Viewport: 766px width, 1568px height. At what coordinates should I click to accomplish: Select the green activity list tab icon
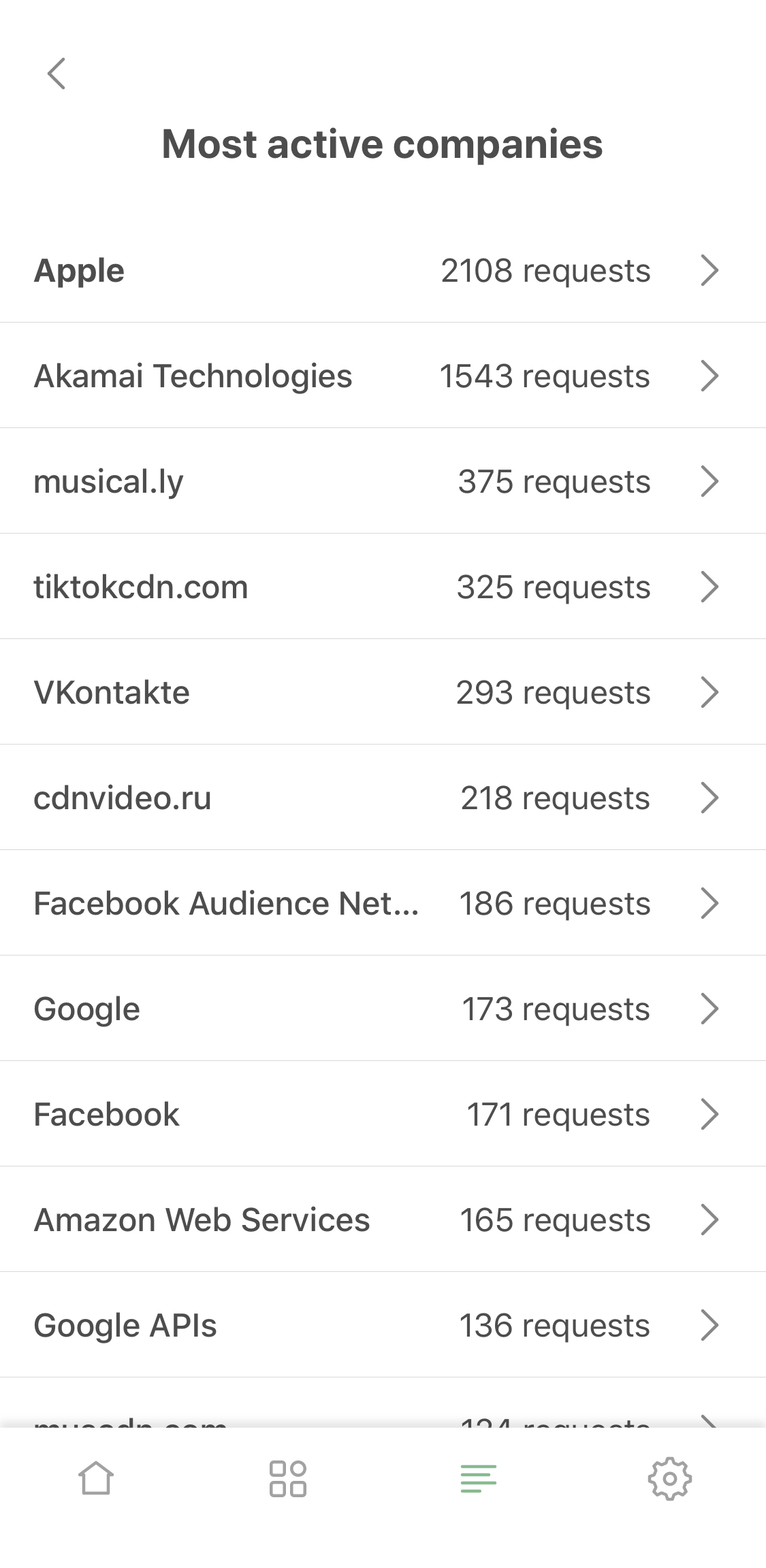[479, 1478]
